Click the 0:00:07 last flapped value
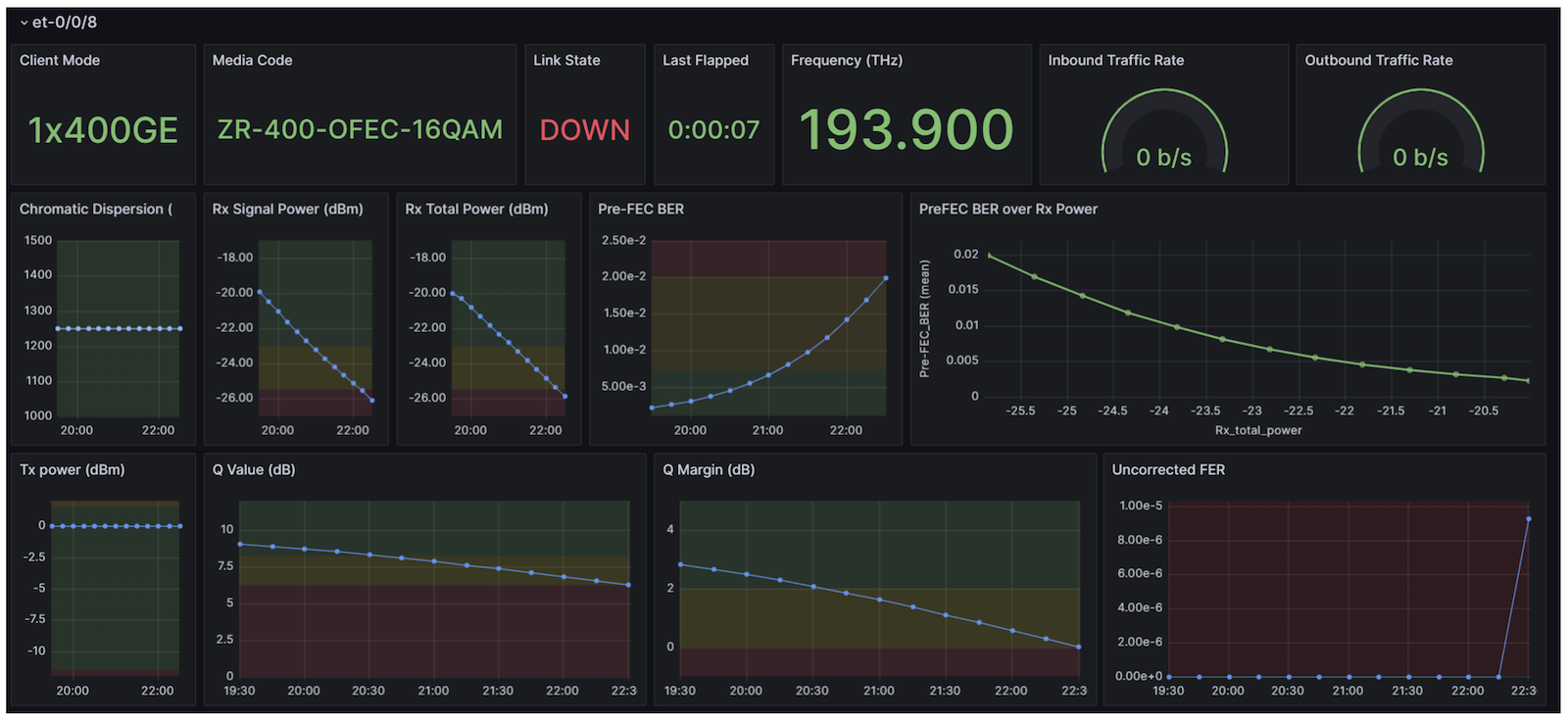The width and height of the screenshot is (1568, 723). pyautogui.click(x=713, y=130)
